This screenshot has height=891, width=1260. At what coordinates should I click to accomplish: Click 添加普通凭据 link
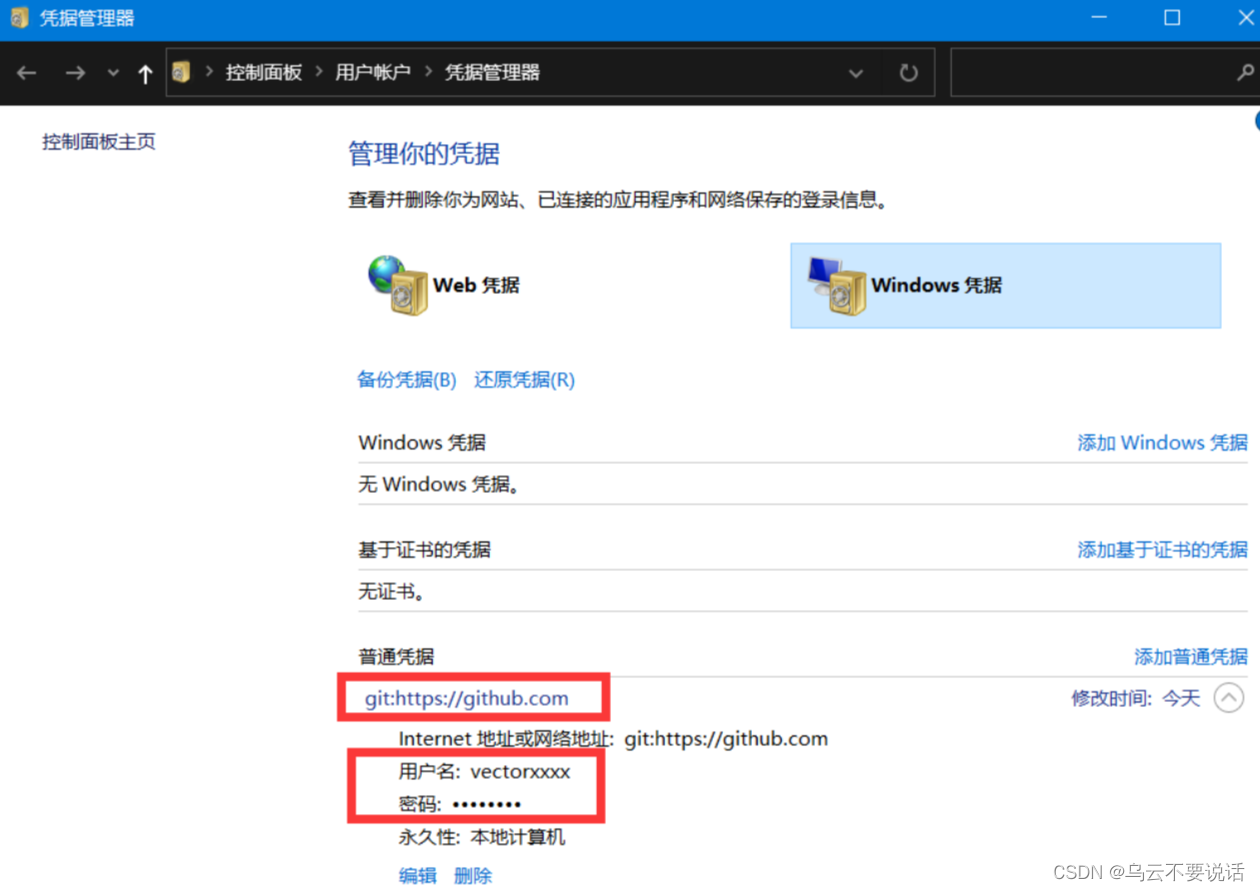1191,657
